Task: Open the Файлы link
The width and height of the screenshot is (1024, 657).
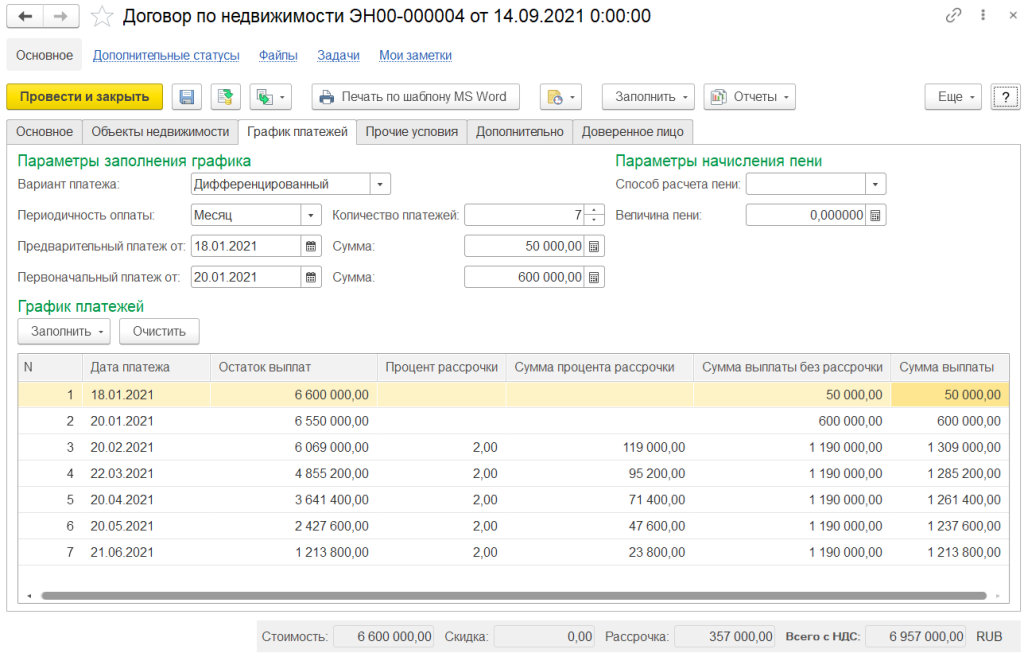Action: point(277,56)
